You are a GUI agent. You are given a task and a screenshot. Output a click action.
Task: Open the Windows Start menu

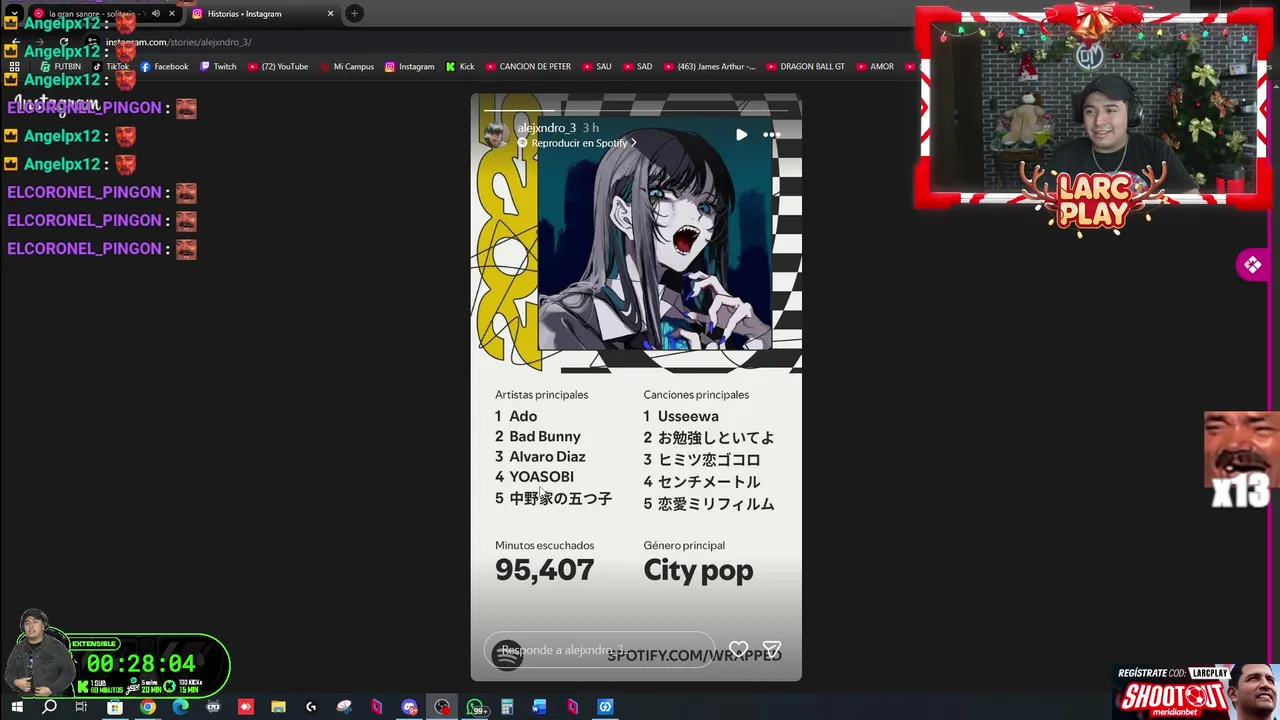(16, 707)
